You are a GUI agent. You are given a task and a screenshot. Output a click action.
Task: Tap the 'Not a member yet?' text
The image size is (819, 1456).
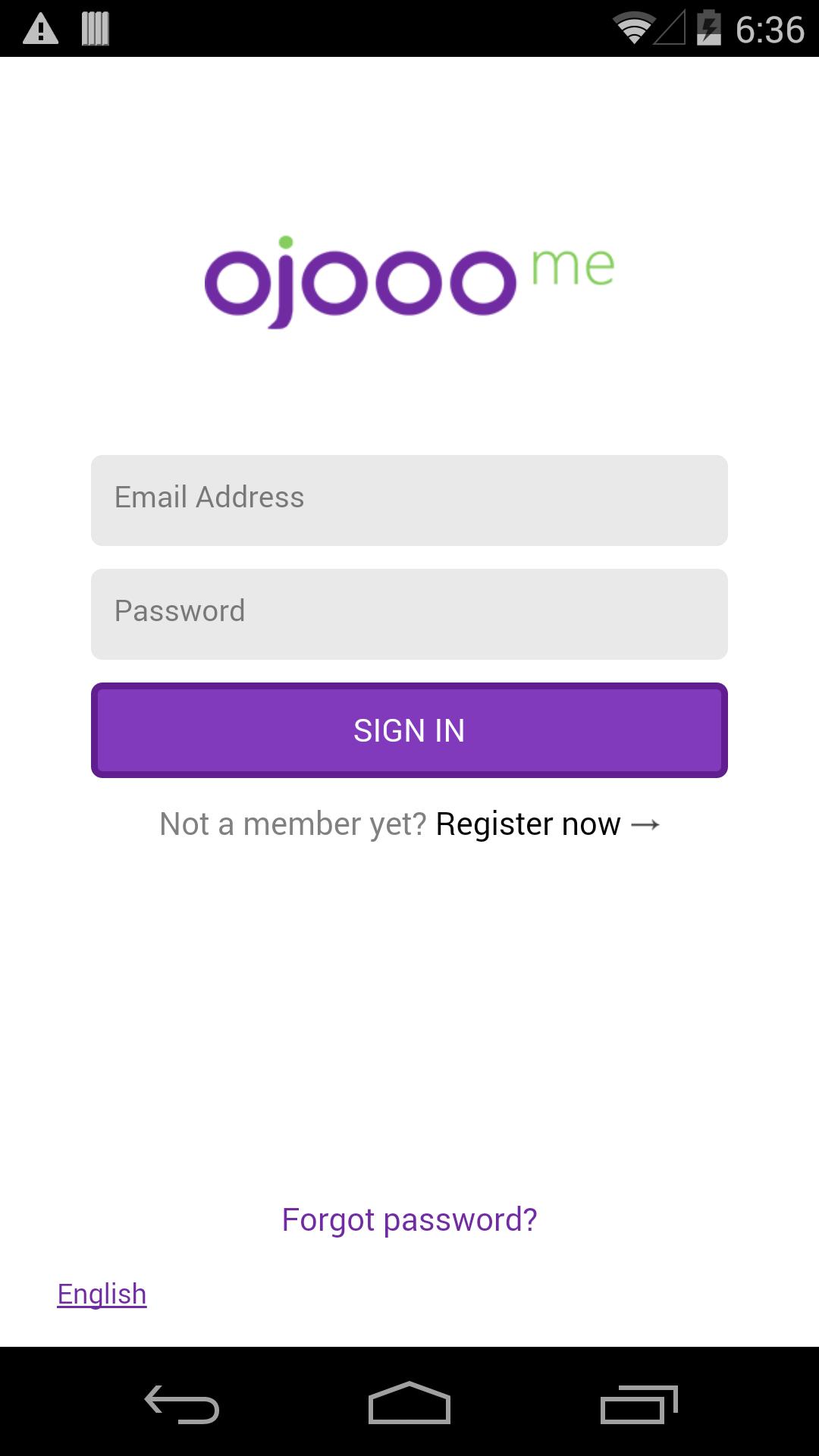click(x=293, y=824)
